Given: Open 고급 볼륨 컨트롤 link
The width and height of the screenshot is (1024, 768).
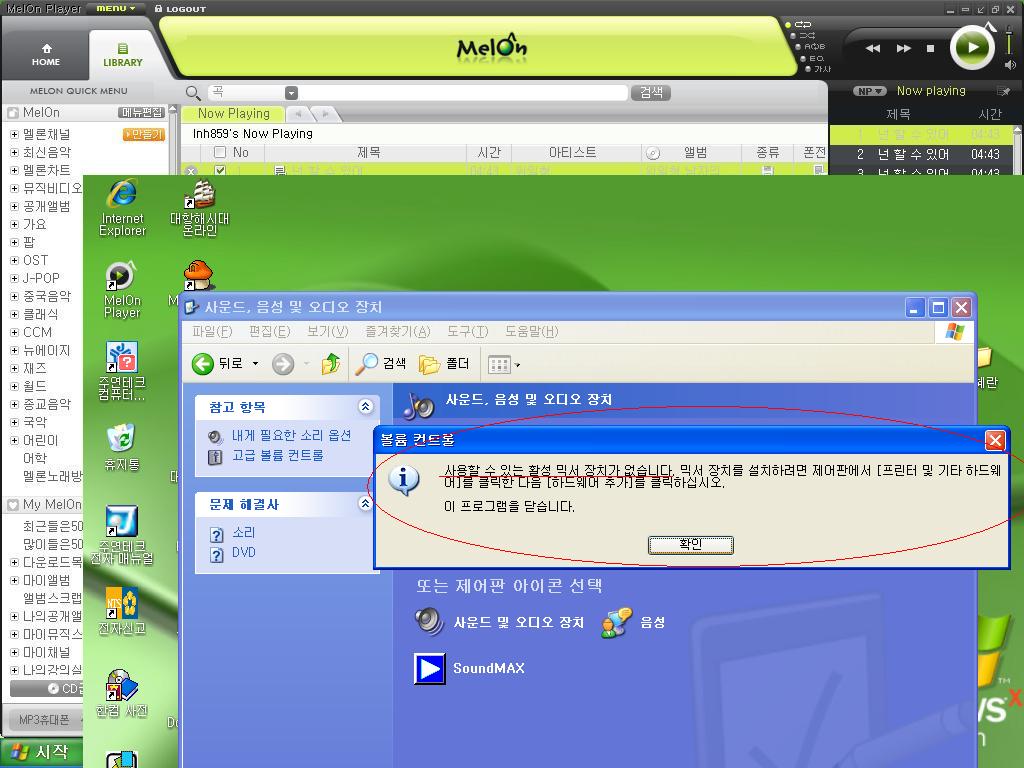Looking at the screenshot, I should coord(278,455).
